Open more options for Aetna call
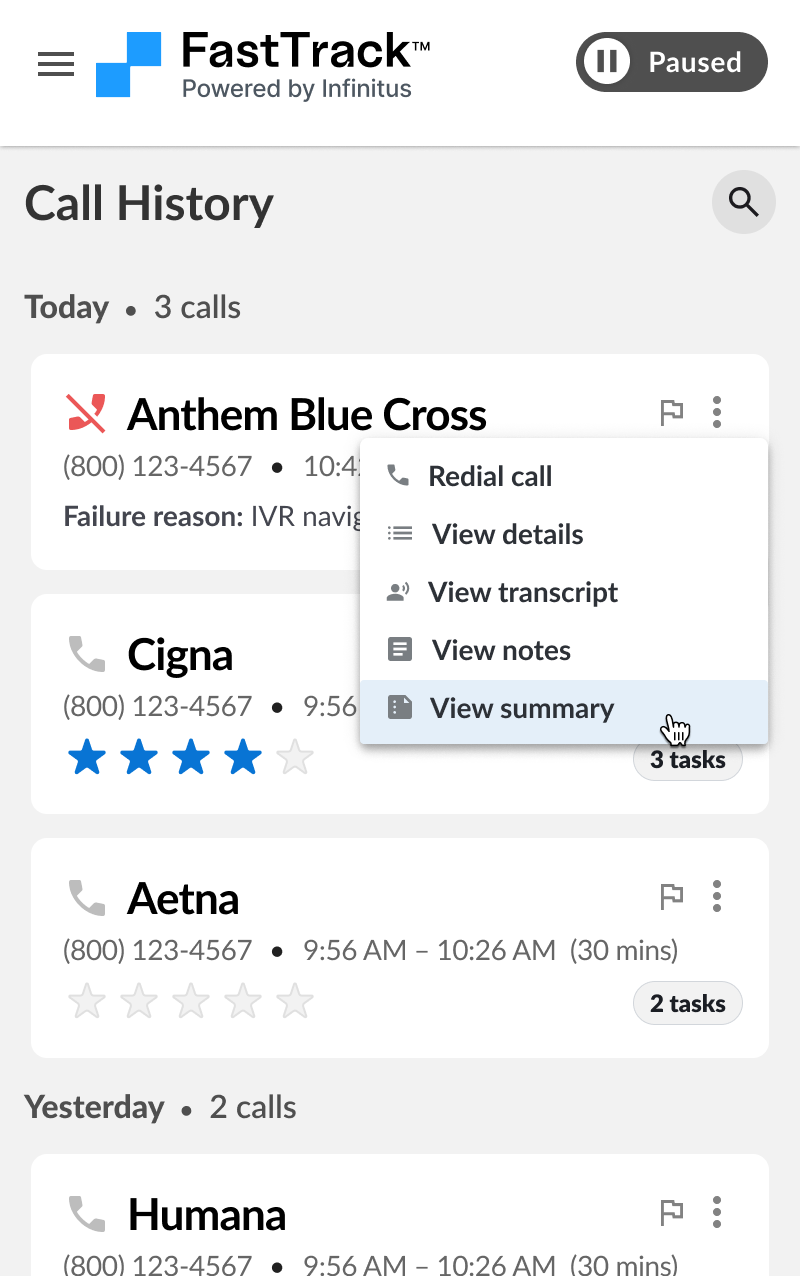Image resolution: width=800 pixels, height=1276 pixels. [x=717, y=897]
